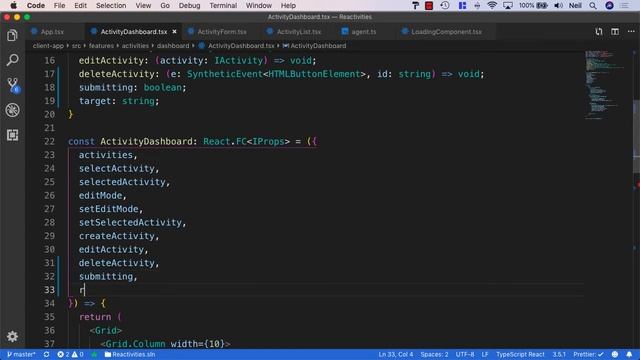Click the master branch indicator
This screenshot has width=640, height=360.
tap(21, 354)
